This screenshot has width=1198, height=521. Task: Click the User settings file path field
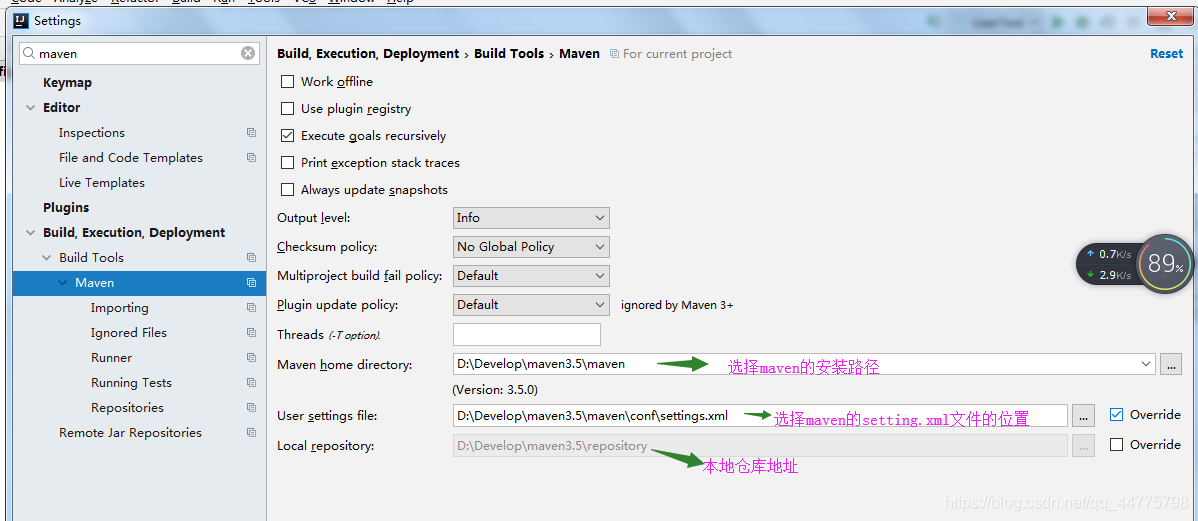coord(760,416)
